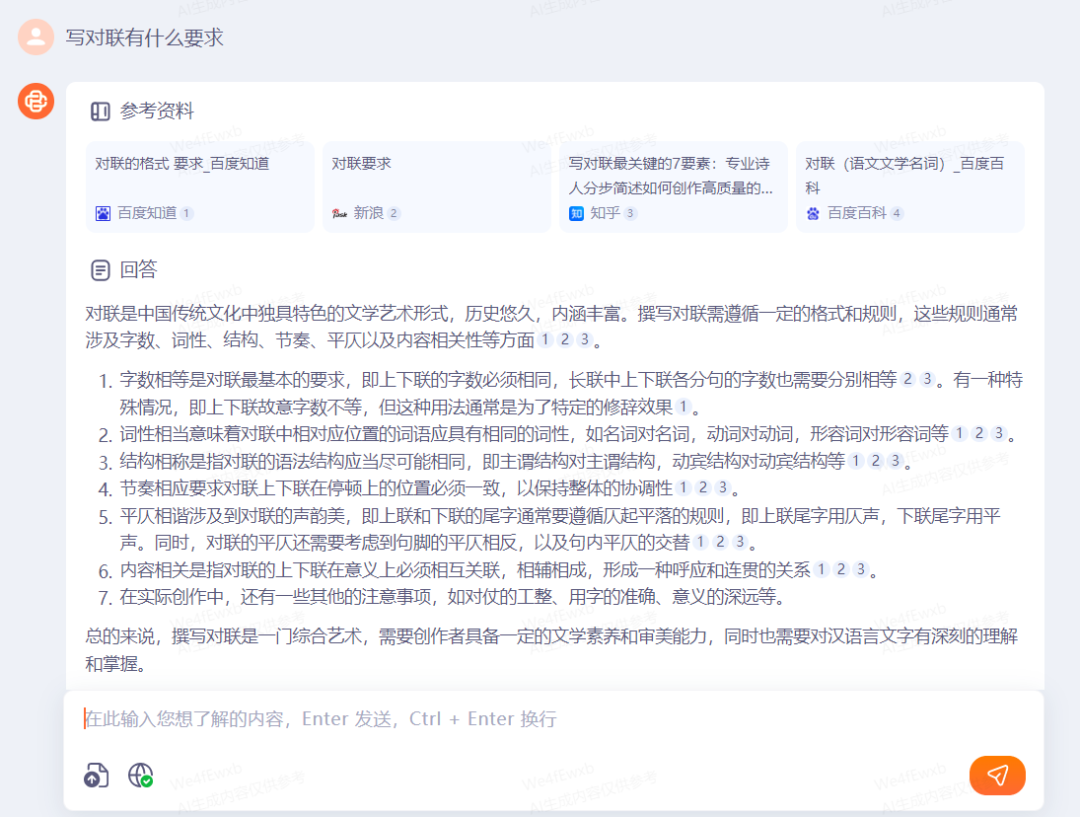Click citation 2 after 字数也需要分别相等

908,380
